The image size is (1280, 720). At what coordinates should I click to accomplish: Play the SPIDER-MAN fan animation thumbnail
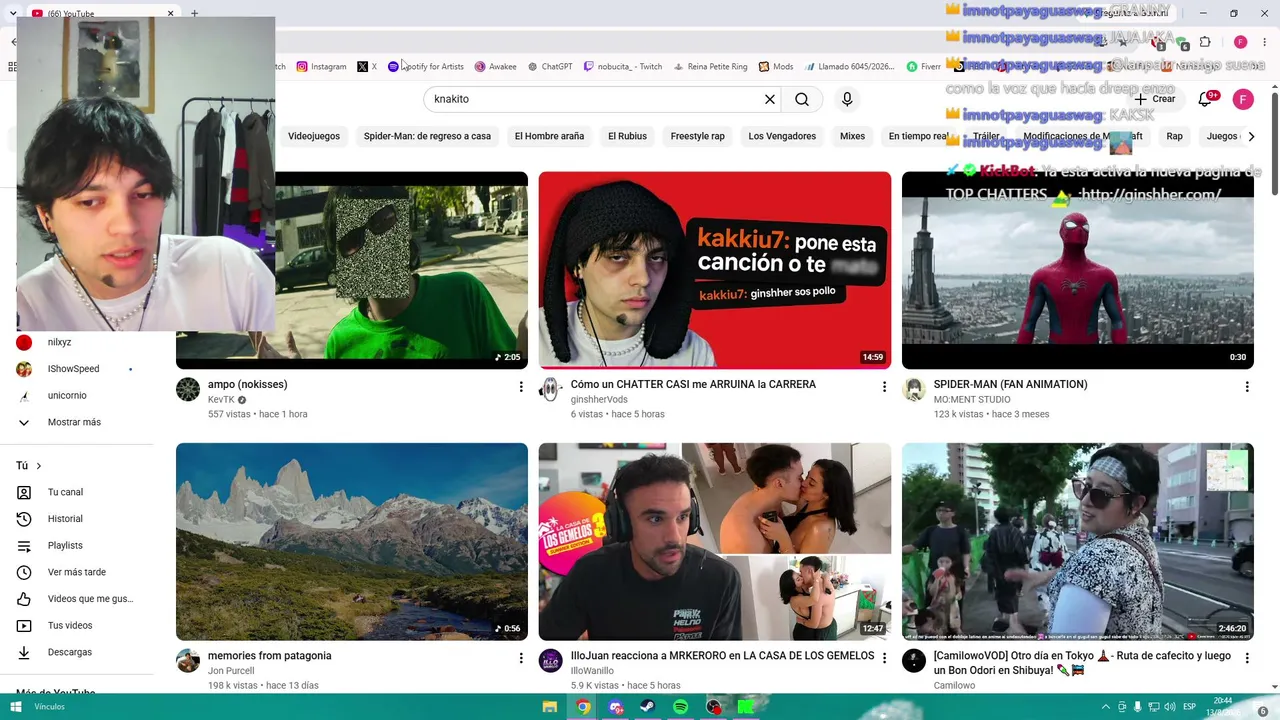click(x=1078, y=270)
